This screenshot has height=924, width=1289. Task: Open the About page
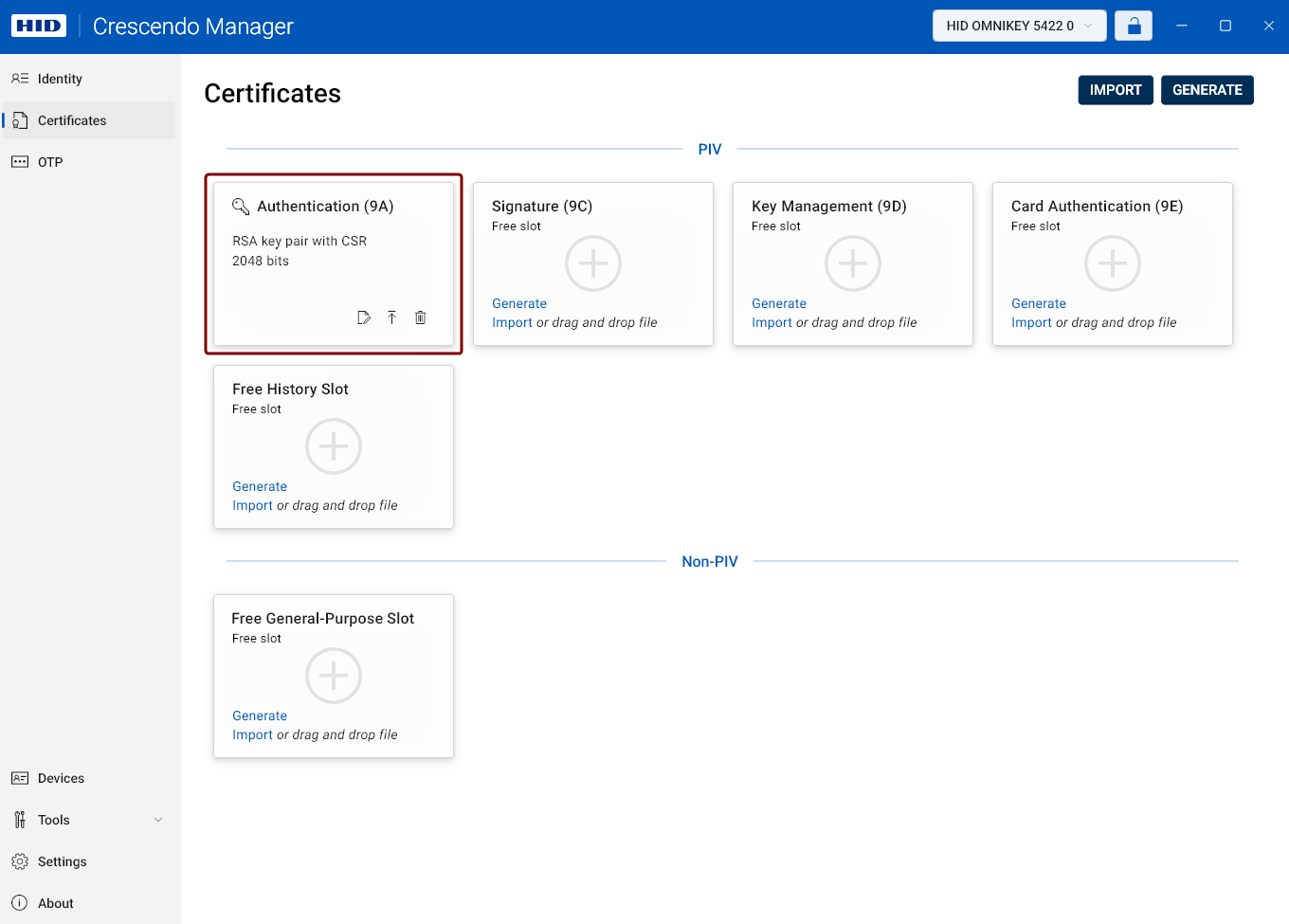pyautogui.click(x=88, y=903)
